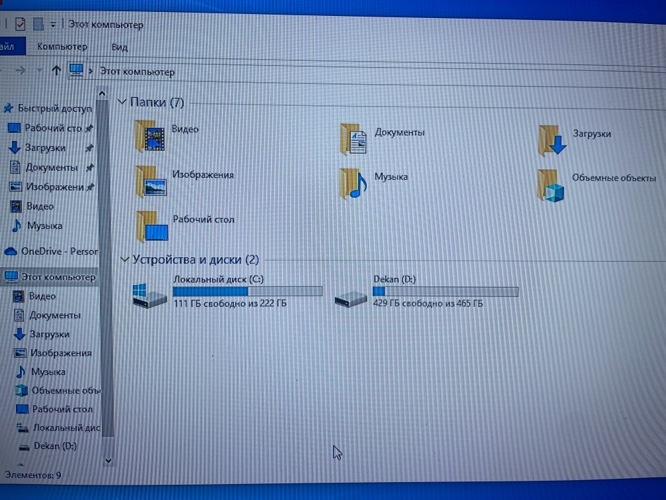Click Объемные объекты in navigation tree
This screenshot has width=666, height=500.
(x=58, y=390)
